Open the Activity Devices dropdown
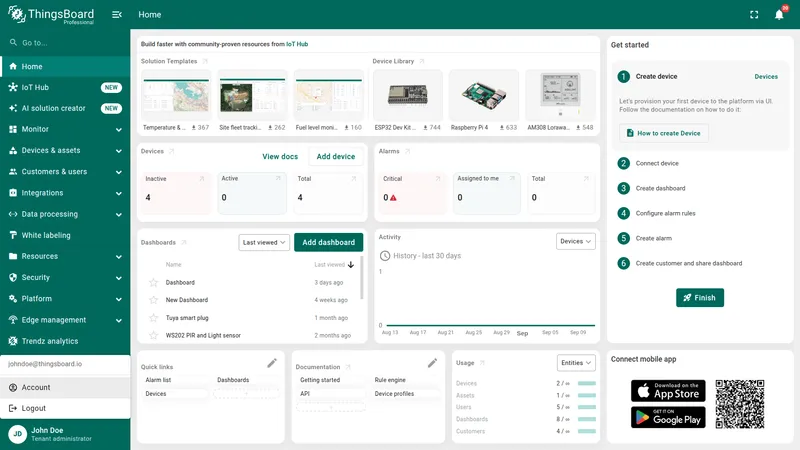Image resolution: width=800 pixels, height=450 pixels. click(x=576, y=241)
